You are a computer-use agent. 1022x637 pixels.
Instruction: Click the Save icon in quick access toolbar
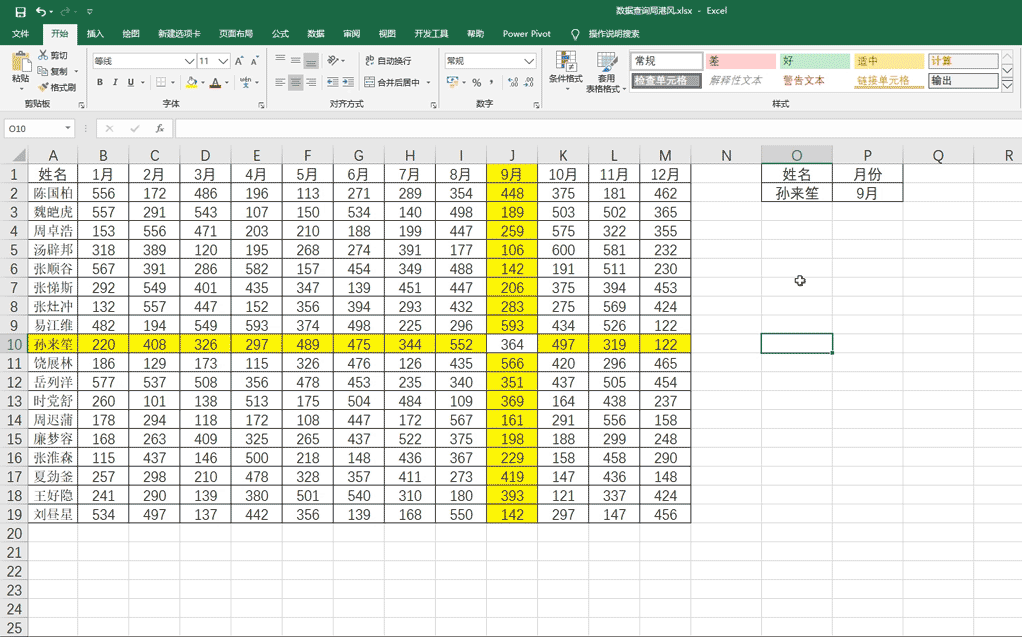coord(20,11)
